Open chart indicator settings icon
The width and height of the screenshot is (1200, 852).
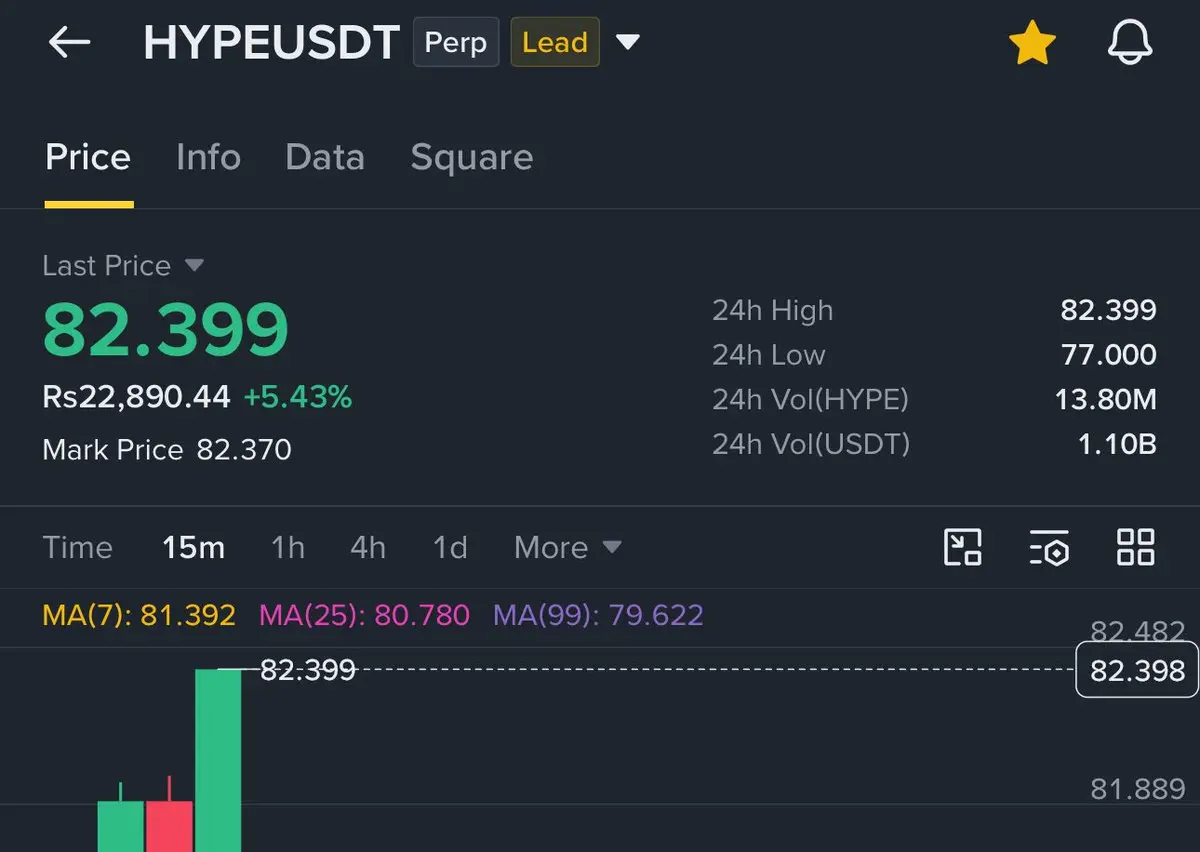(1050, 547)
